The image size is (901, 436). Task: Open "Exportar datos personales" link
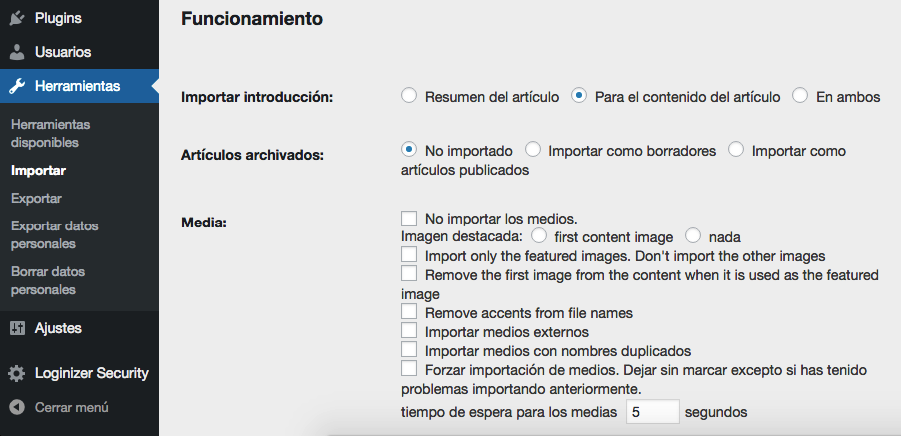point(55,234)
